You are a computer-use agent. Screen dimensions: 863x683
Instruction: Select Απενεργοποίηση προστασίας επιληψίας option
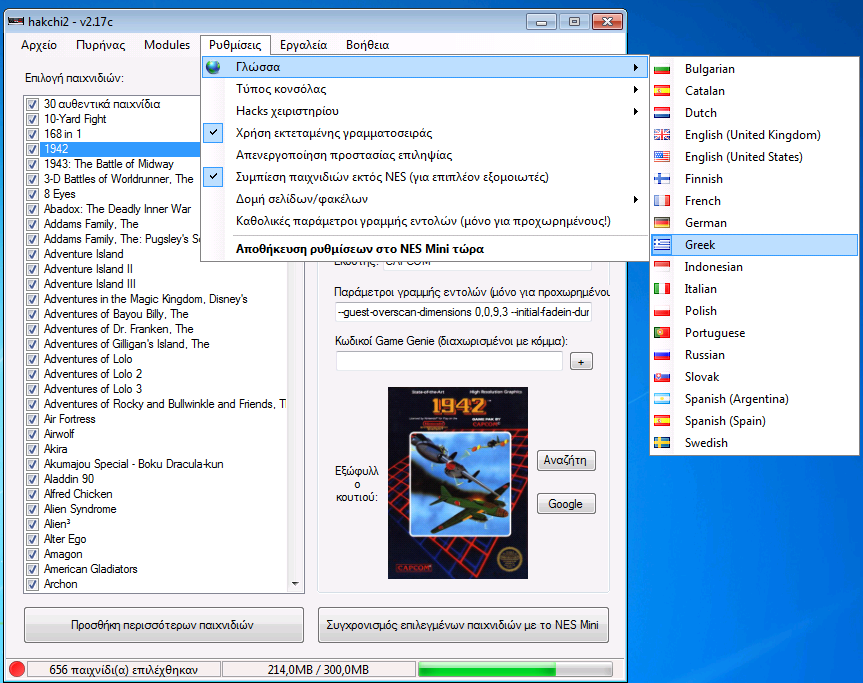coord(425,155)
